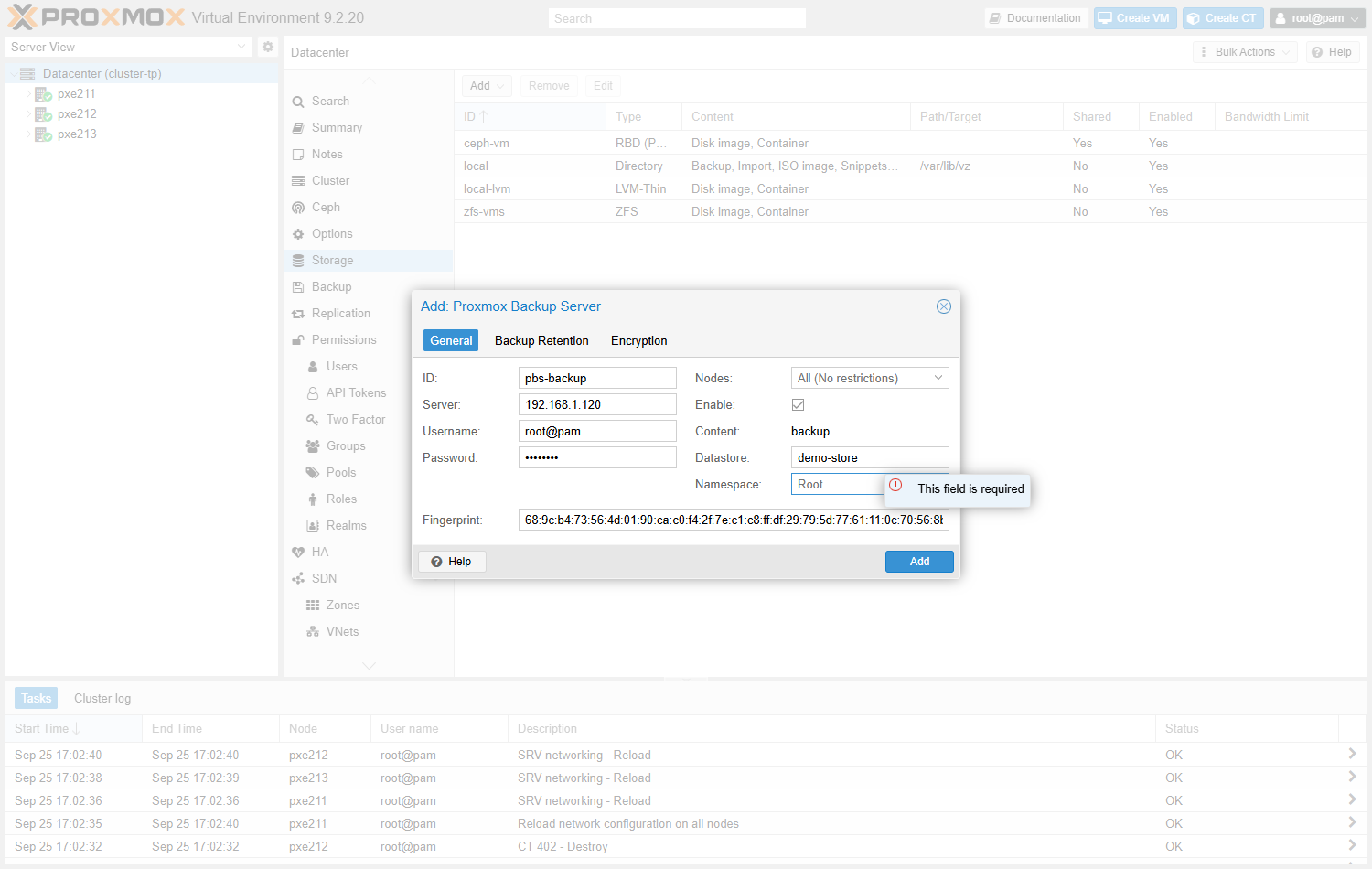Click the dialog Help button

click(x=452, y=562)
